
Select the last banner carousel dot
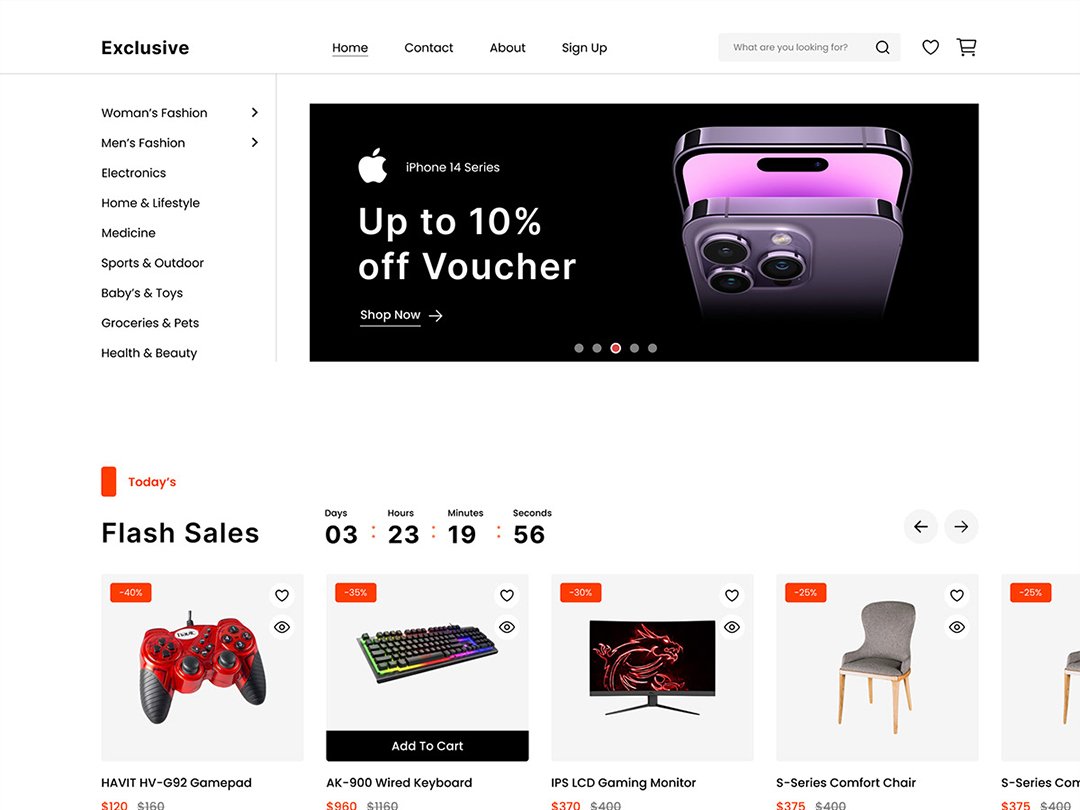coord(652,348)
